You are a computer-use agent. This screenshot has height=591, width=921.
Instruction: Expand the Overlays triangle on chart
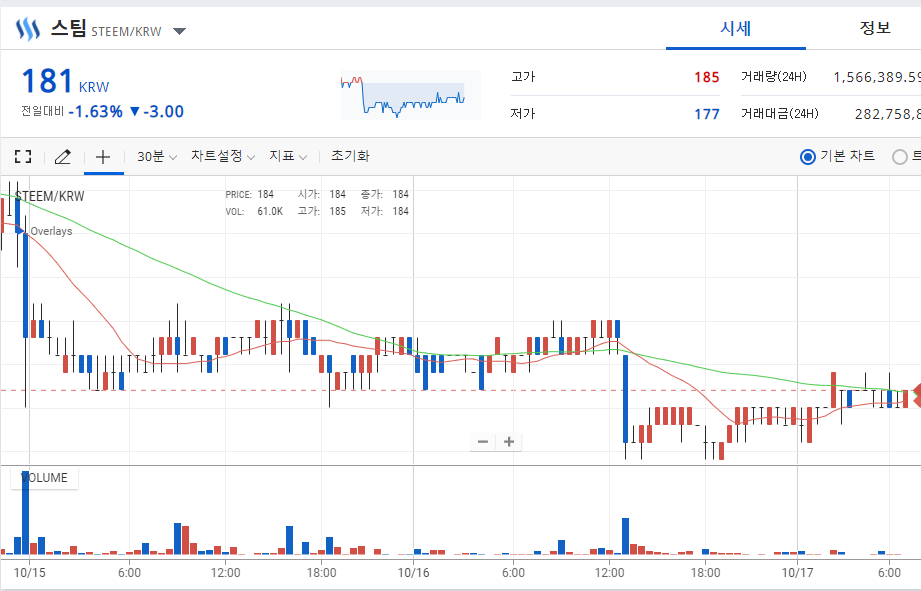click(x=21, y=231)
